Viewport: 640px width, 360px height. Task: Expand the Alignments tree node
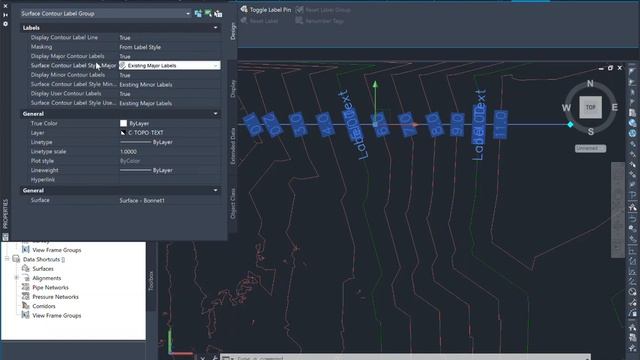point(17,278)
